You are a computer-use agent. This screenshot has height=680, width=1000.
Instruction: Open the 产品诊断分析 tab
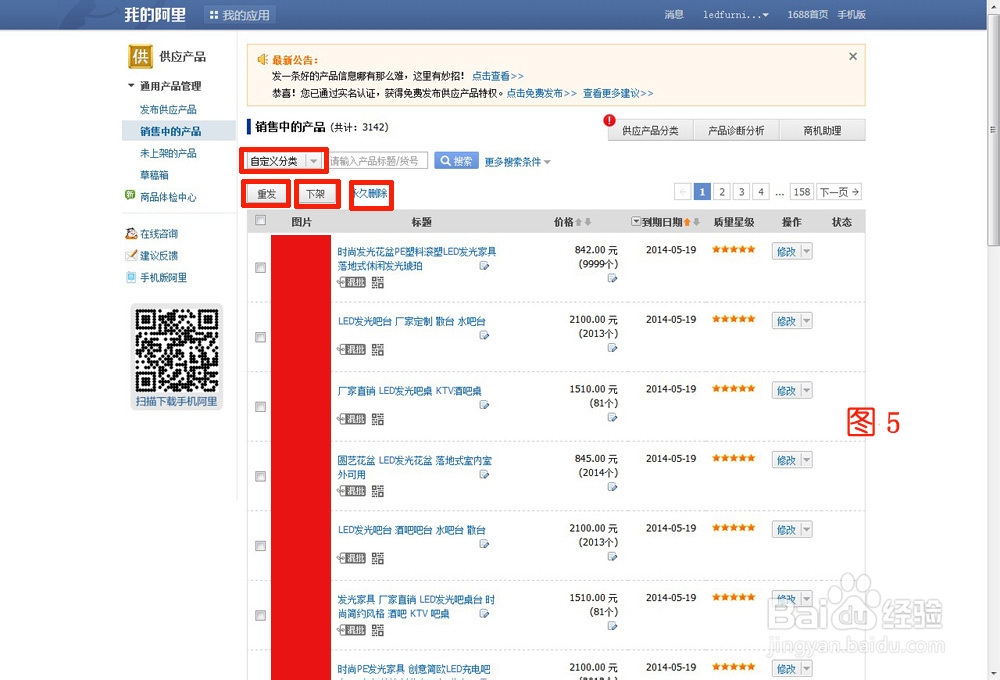(x=736, y=131)
